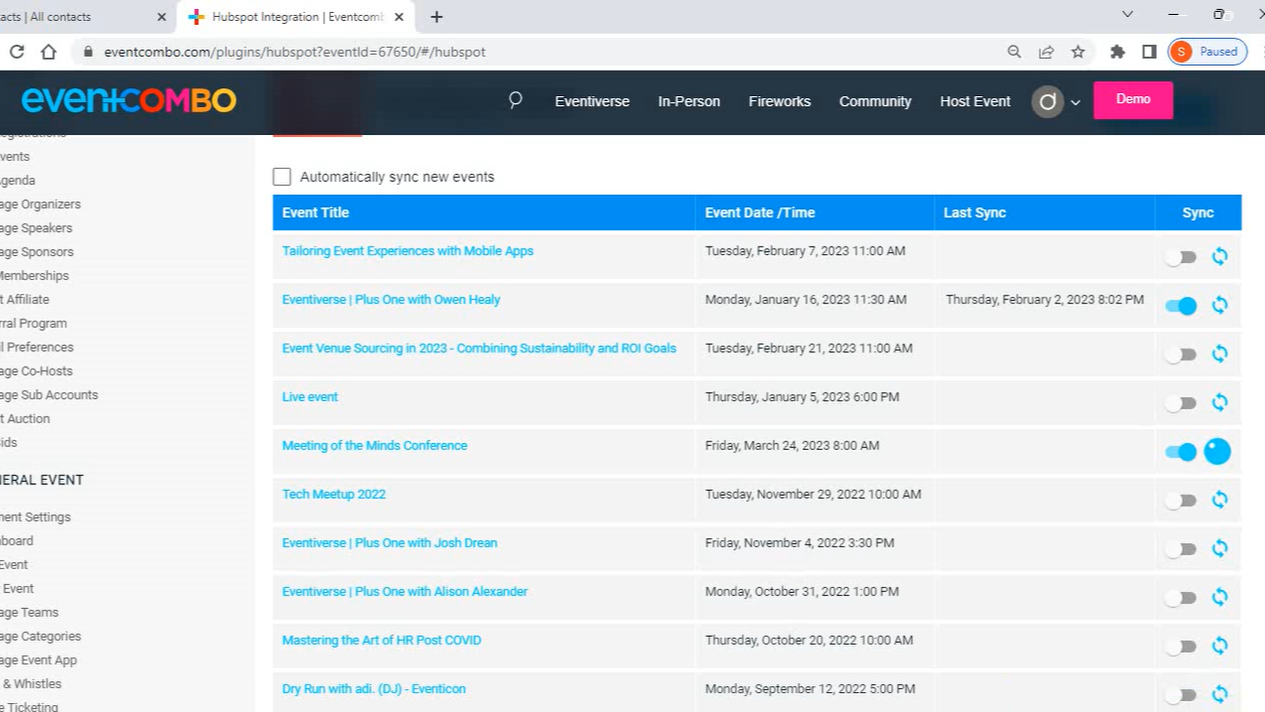Viewport: 1265px width, 712px height.
Task: Click sync refresh icon for Live event
Action: 1219,402
